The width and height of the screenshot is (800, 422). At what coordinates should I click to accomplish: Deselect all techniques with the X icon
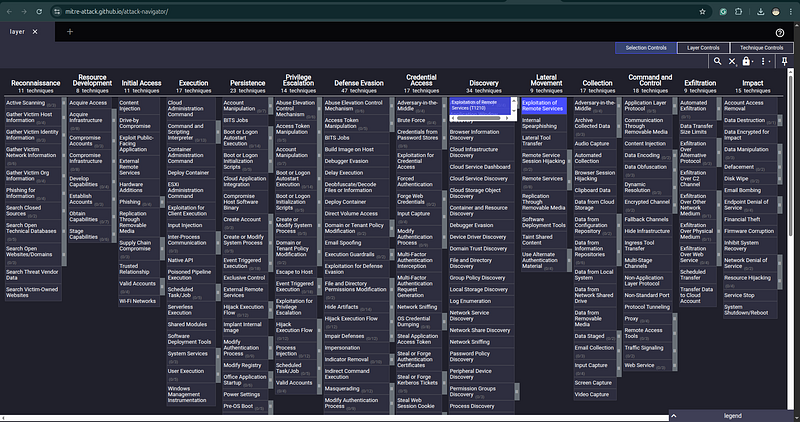[732, 61]
